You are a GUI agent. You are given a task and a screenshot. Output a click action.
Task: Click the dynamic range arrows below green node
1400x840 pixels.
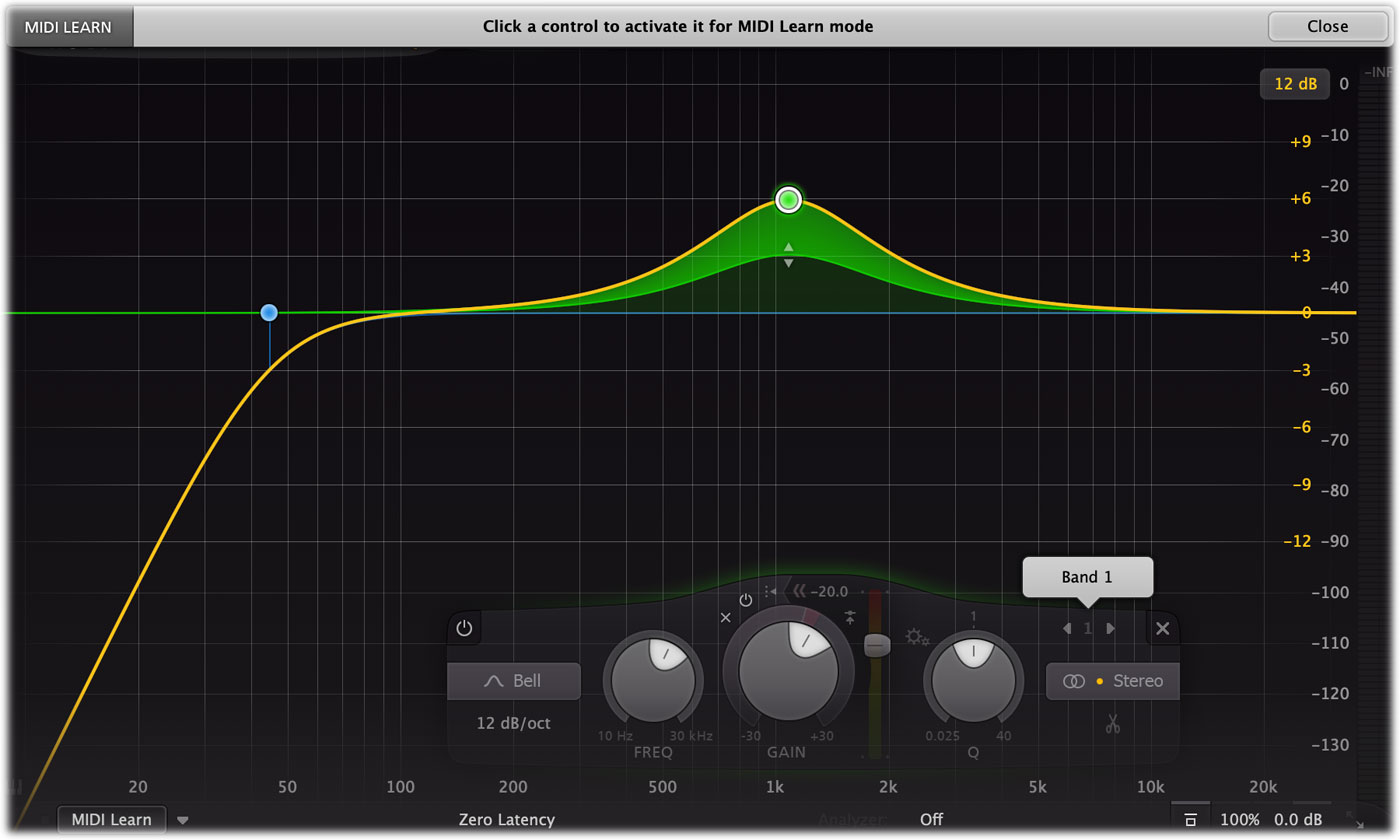[x=788, y=255]
